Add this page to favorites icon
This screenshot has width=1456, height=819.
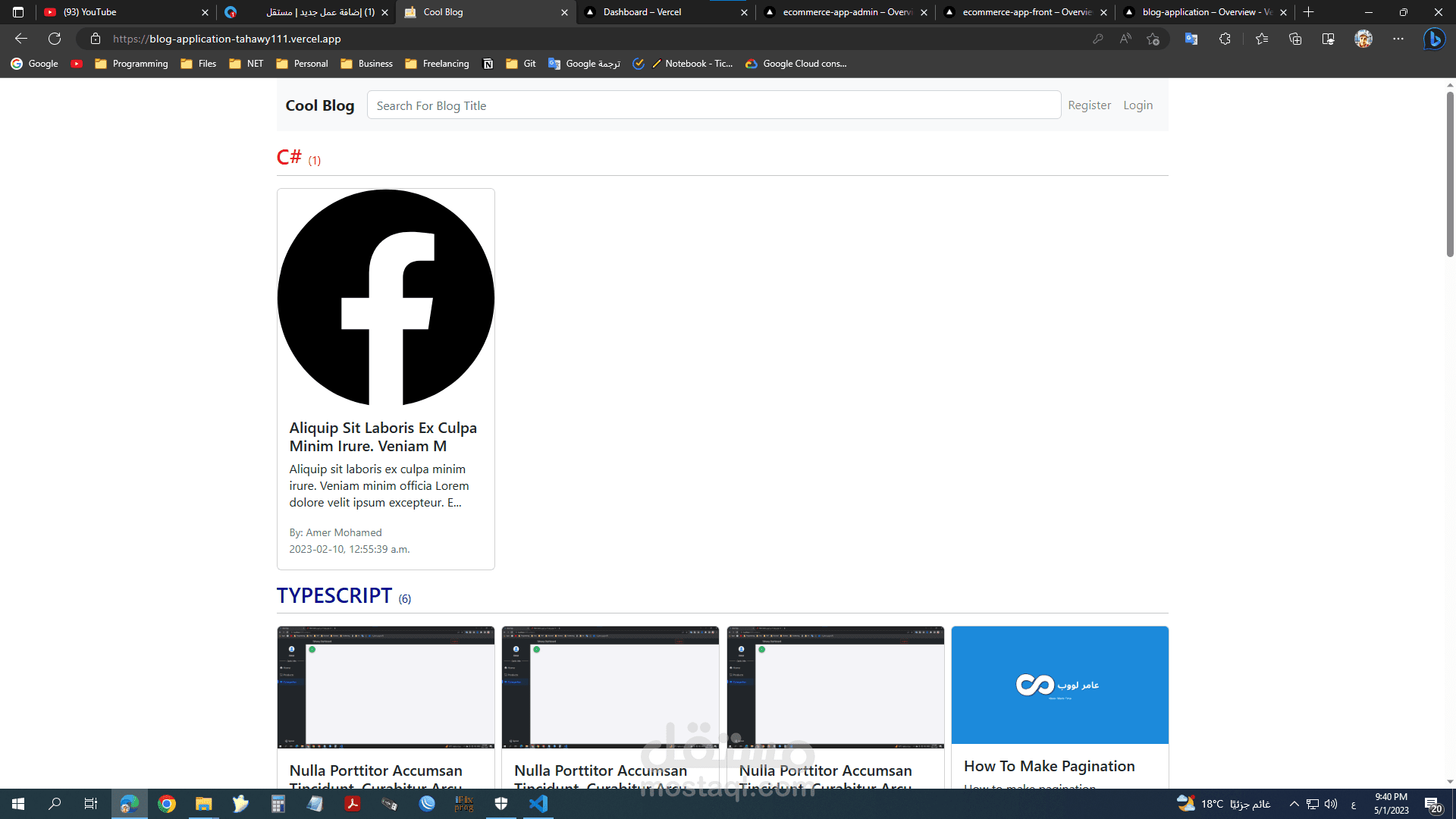pos(1153,39)
